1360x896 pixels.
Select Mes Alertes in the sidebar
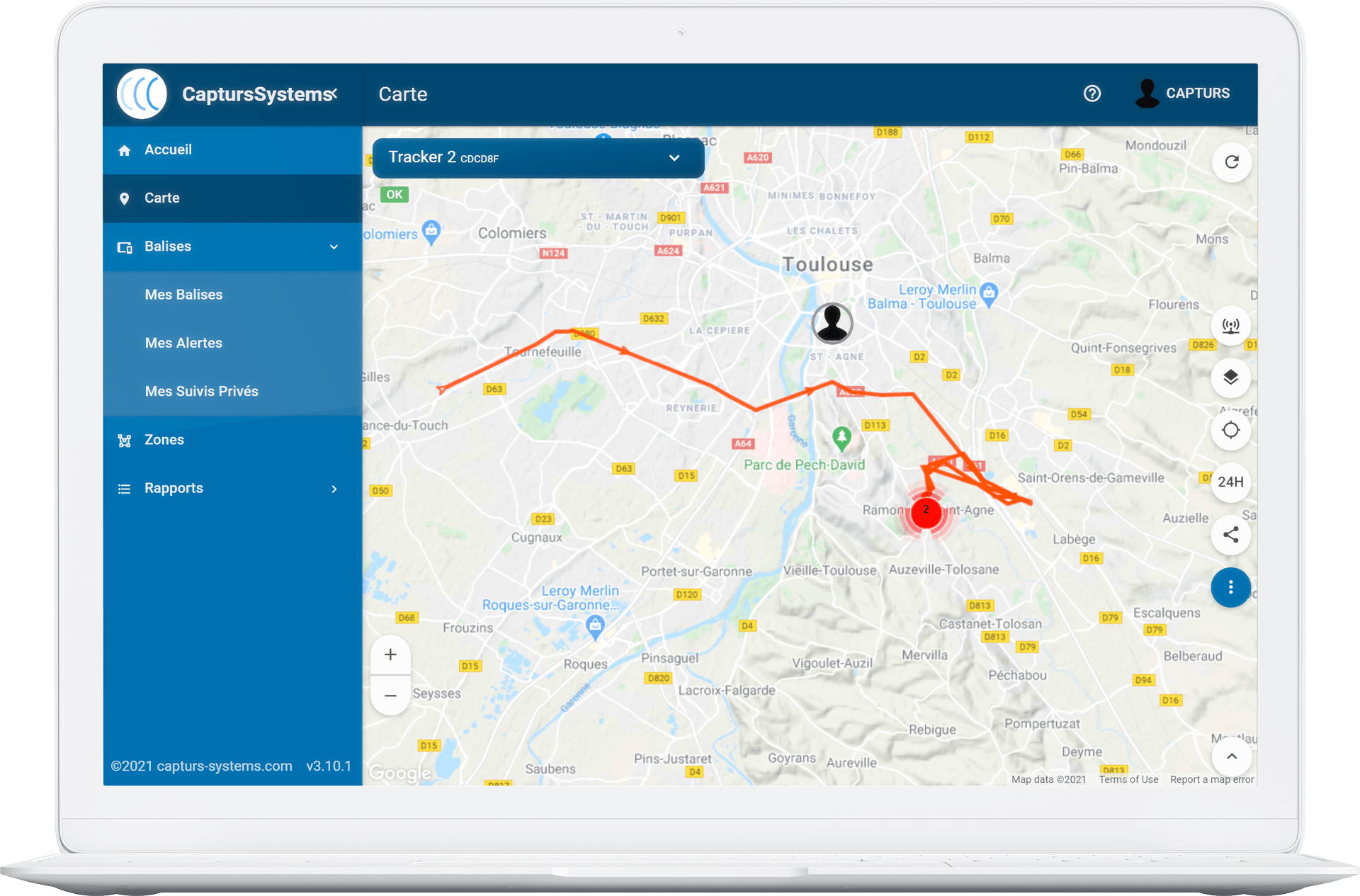[183, 343]
